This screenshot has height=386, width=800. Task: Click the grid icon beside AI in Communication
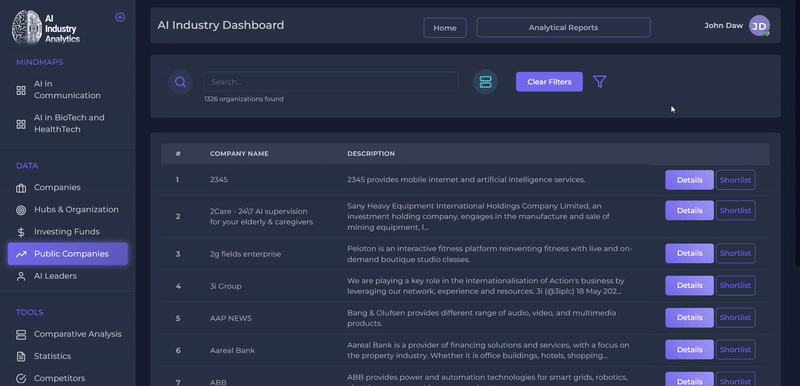tap(21, 90)
